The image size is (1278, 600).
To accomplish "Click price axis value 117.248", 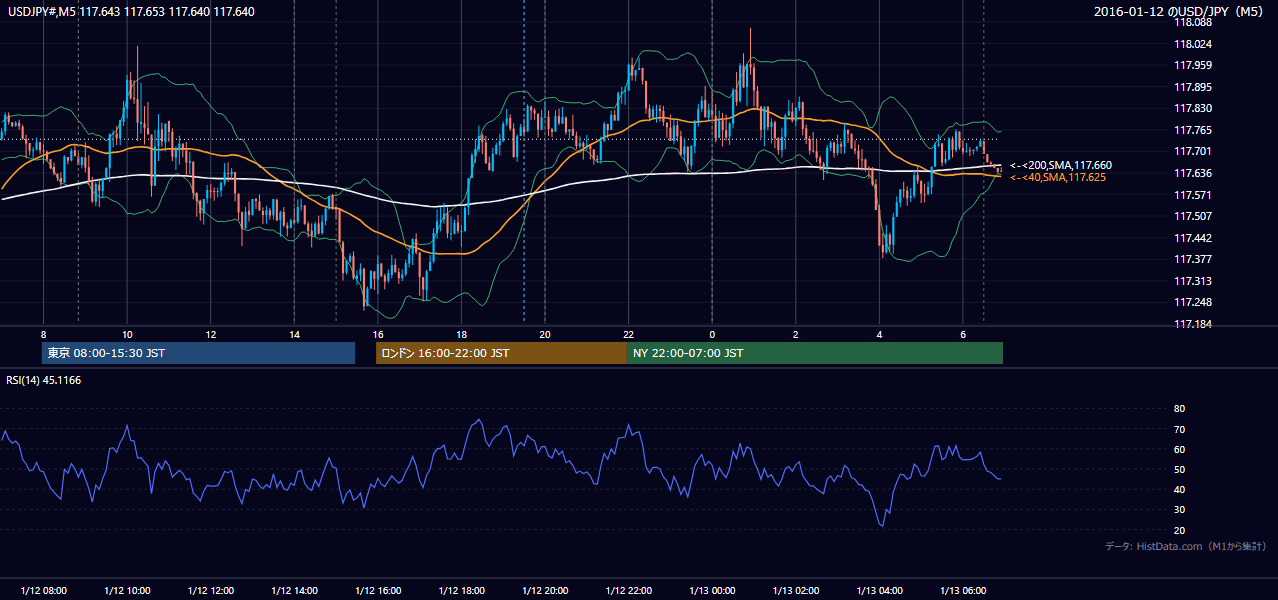I will coord(1192,302).
